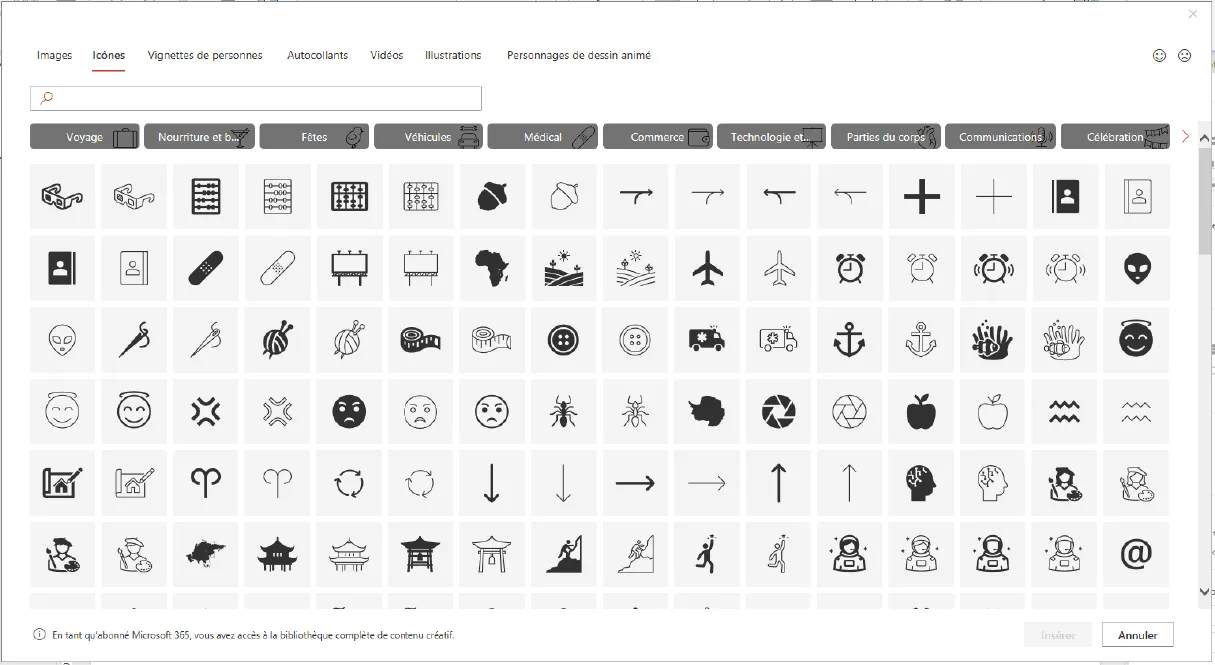1215x665 pixels.
Task: Filter icons by Voyage category
Action: (x=85, y=137)
